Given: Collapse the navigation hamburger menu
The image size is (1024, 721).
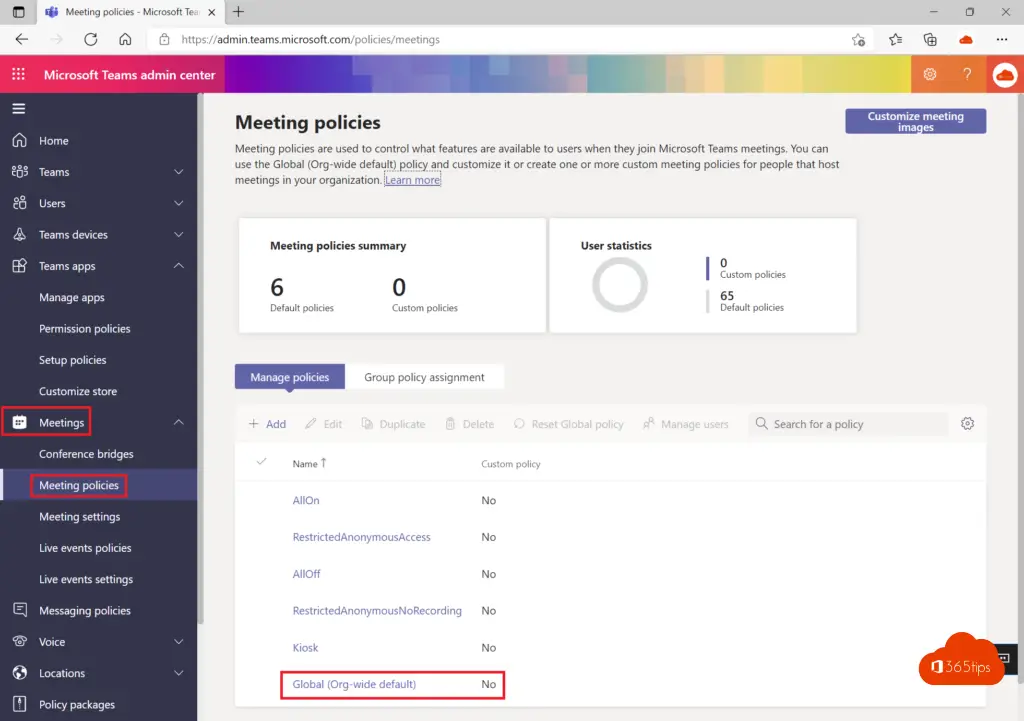Looking at the screenshot, I should point(19,108).
